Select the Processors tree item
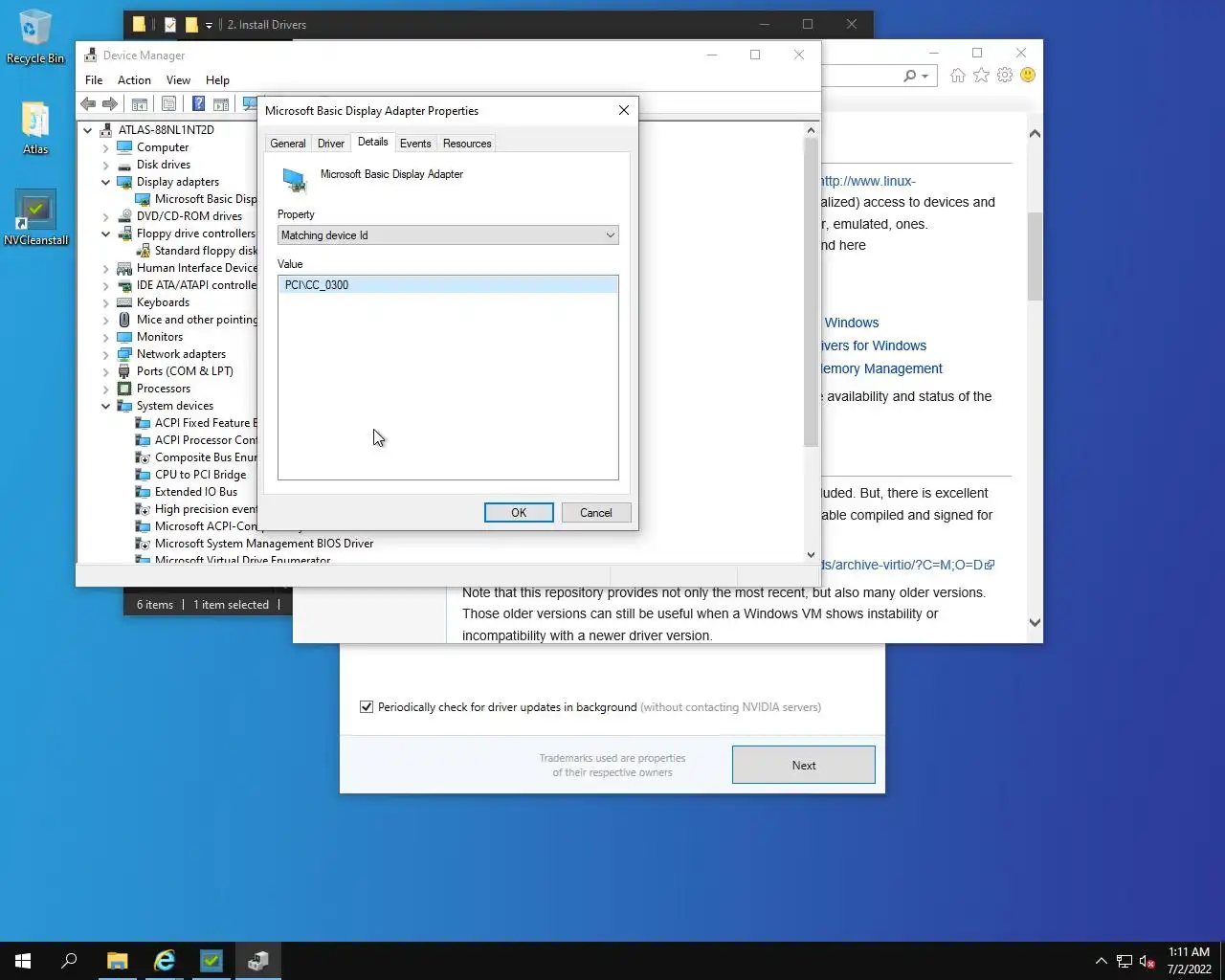 [x=164, y=389]
